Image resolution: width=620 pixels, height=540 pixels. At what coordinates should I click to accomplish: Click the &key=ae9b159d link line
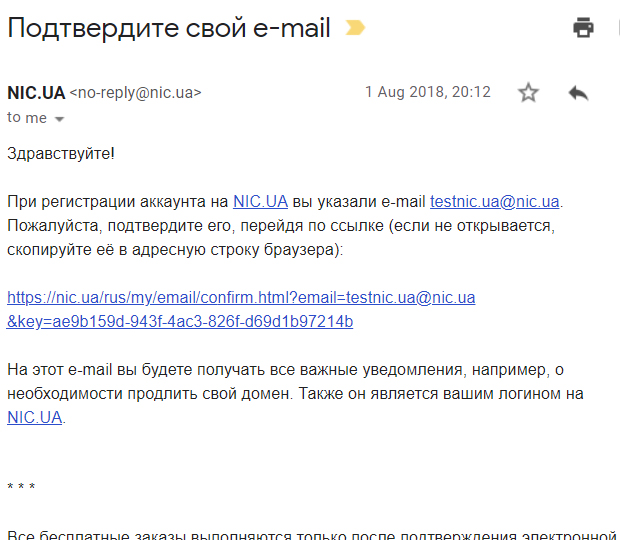click(180, 322)
